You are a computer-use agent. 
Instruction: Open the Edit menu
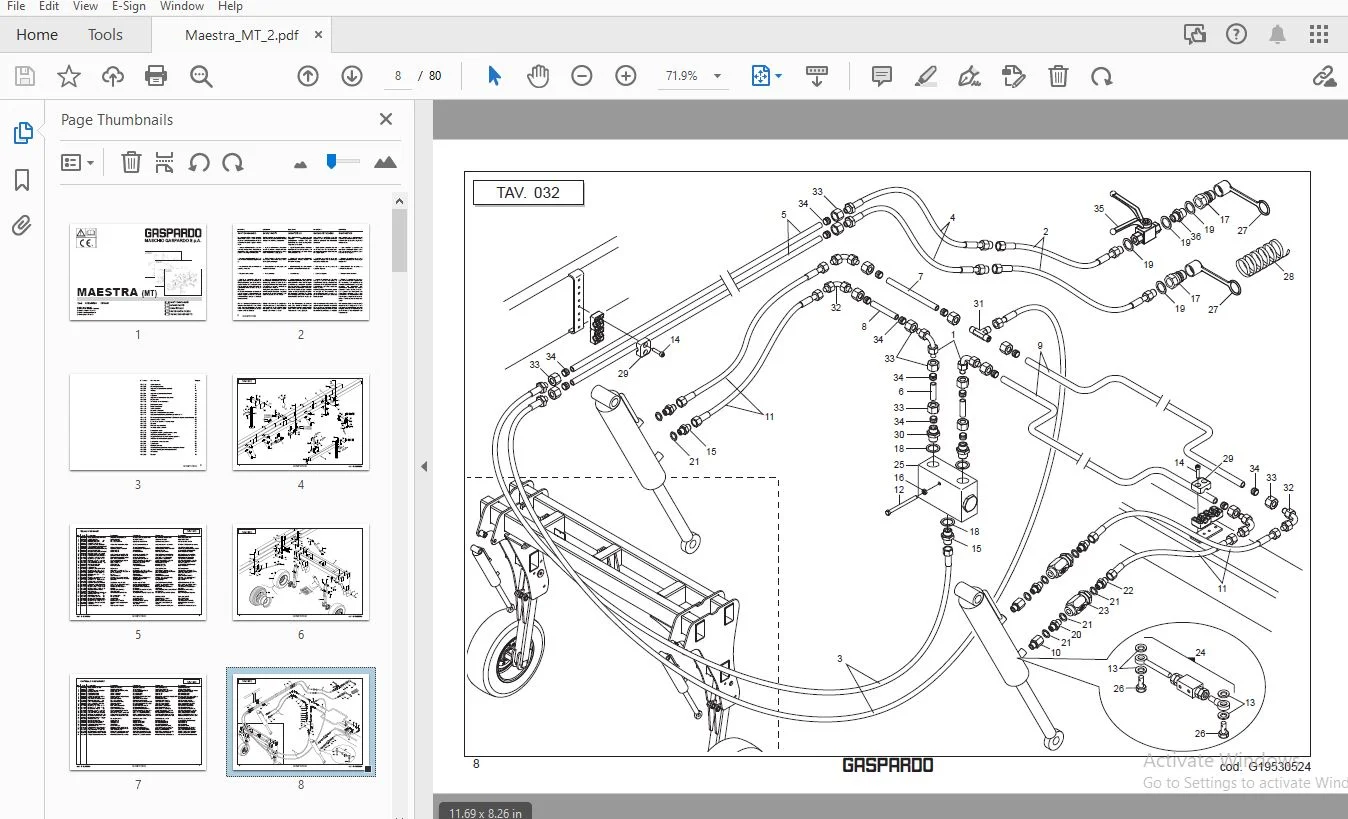pos(49,6)
